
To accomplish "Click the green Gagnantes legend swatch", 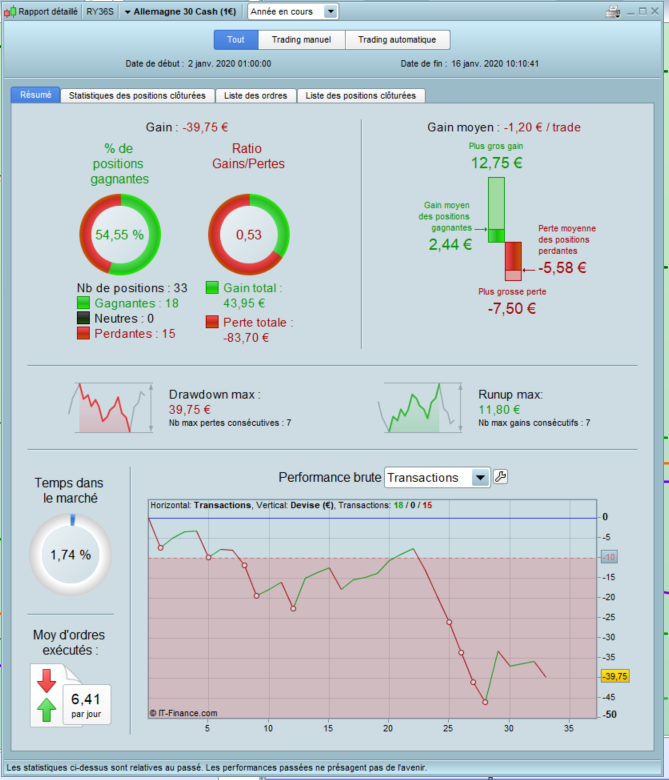I will 83,303.
